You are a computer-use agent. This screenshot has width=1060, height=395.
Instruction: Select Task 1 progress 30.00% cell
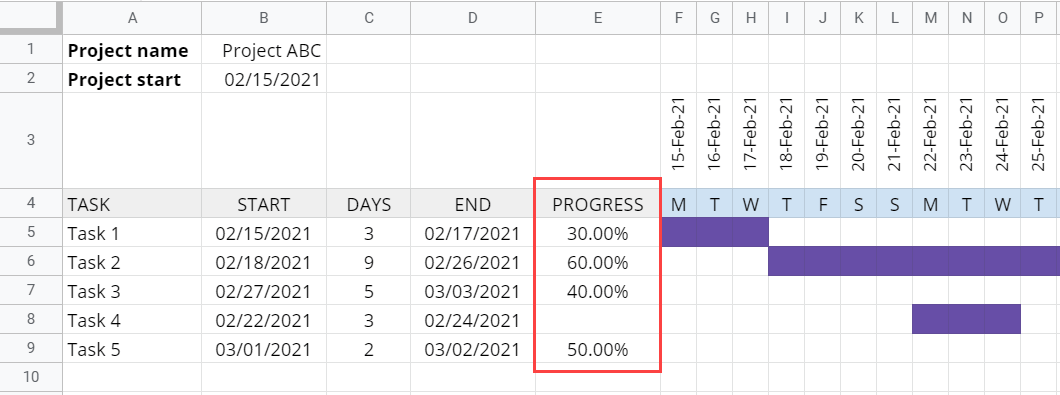tap(598, 233)
